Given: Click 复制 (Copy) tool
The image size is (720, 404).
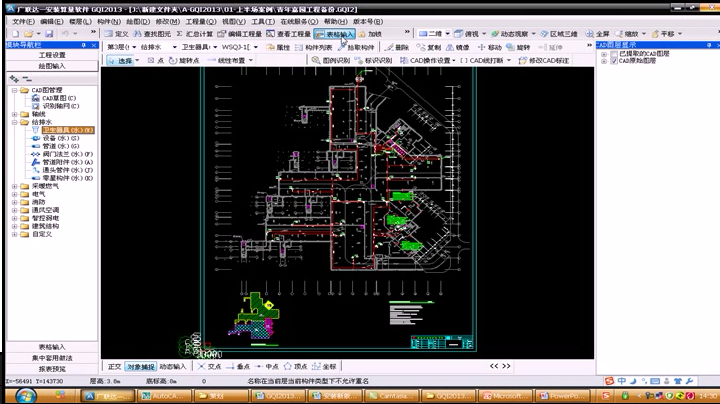Looking at the screenshot, I should (x=429, y=47).
